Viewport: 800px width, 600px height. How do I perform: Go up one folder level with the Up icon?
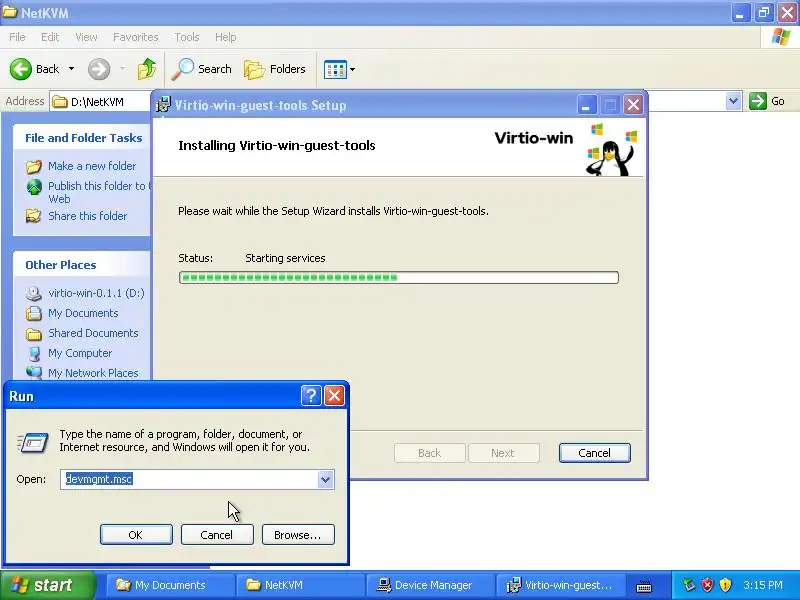(147, 69)
